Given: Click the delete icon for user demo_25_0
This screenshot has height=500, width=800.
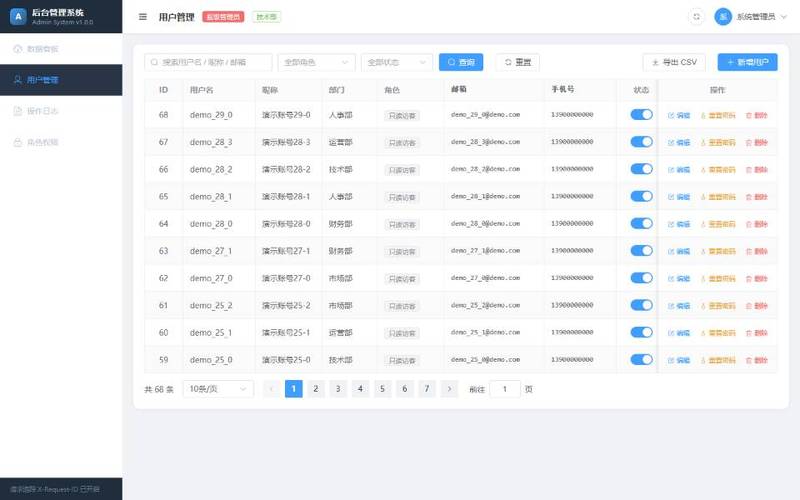Looking at the screenshot, I should coord(749,360).
